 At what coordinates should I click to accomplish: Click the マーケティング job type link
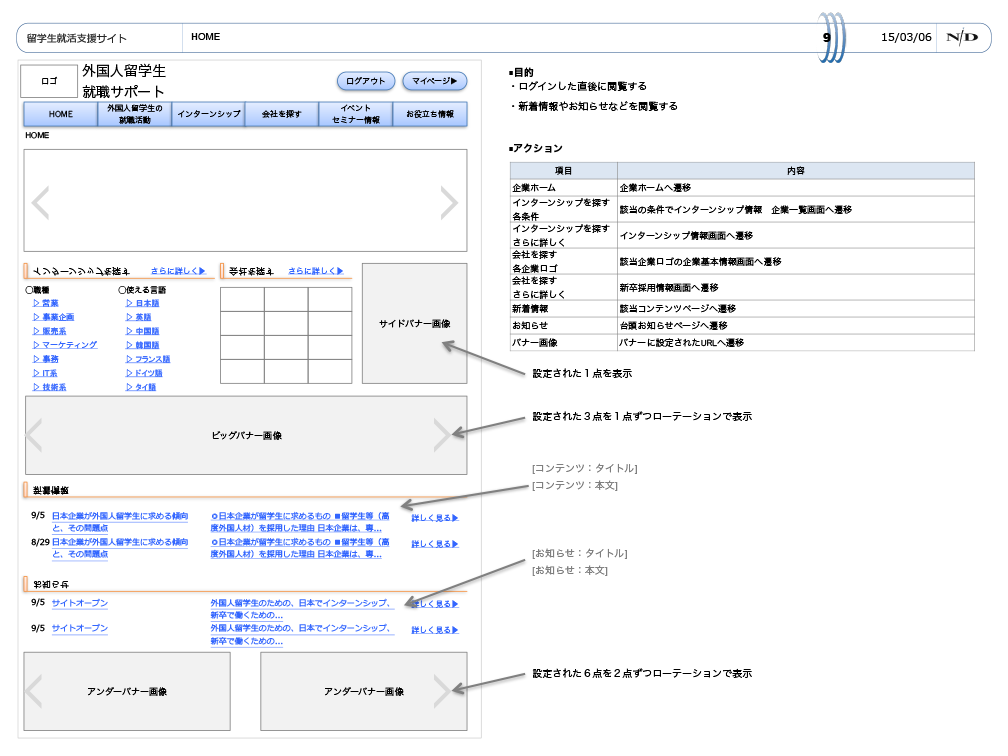[64, 345]
